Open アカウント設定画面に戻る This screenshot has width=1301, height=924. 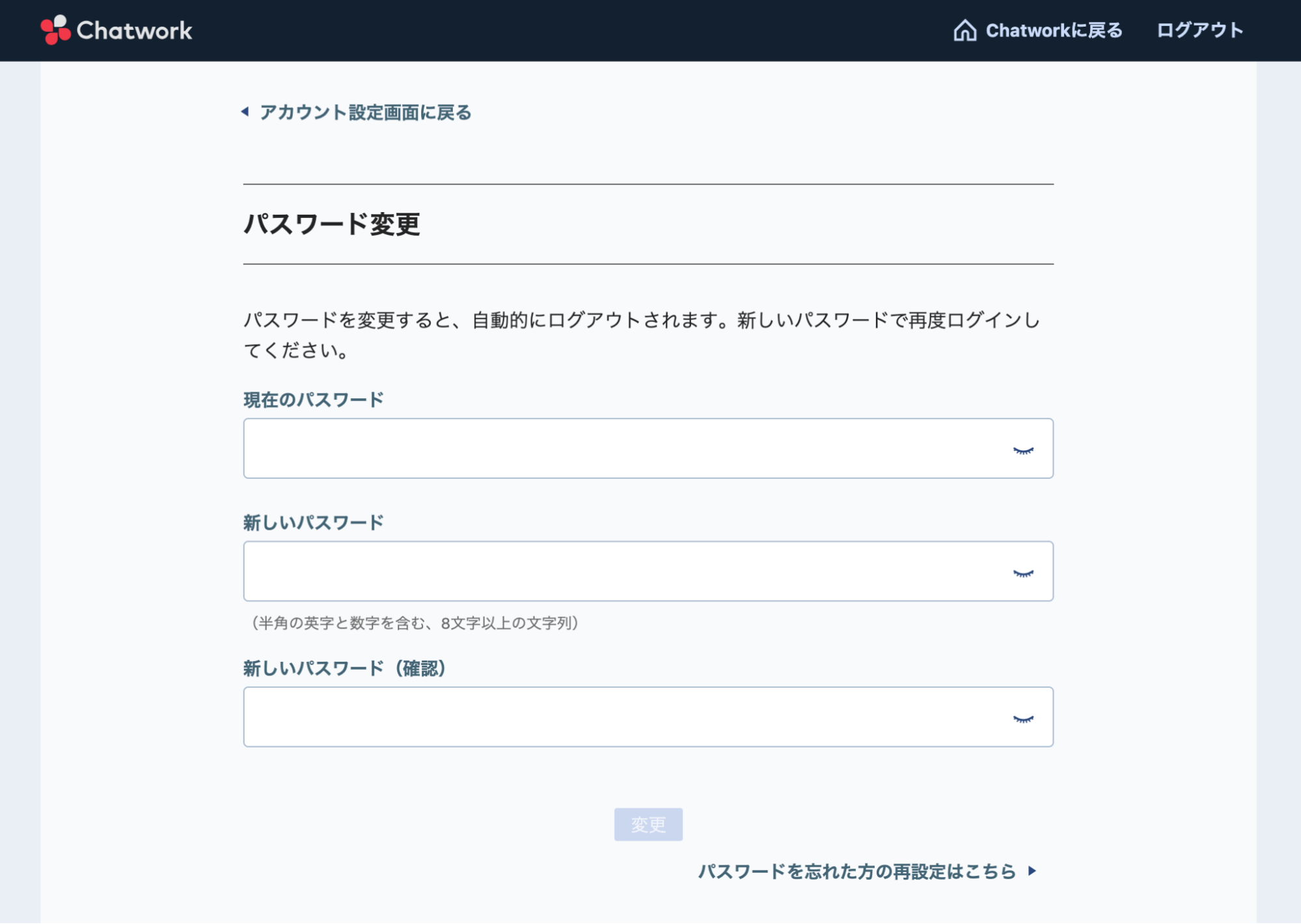click(x=366, y=112)
